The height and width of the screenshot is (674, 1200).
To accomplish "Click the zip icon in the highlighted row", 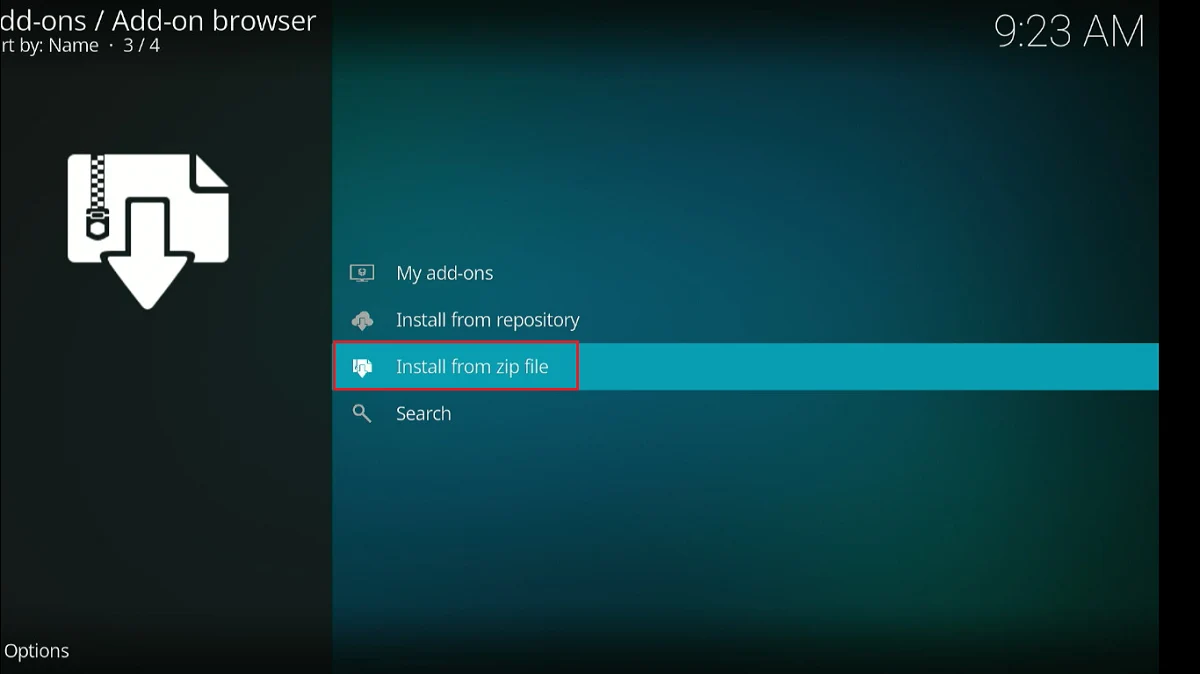I will click(362, 367).
